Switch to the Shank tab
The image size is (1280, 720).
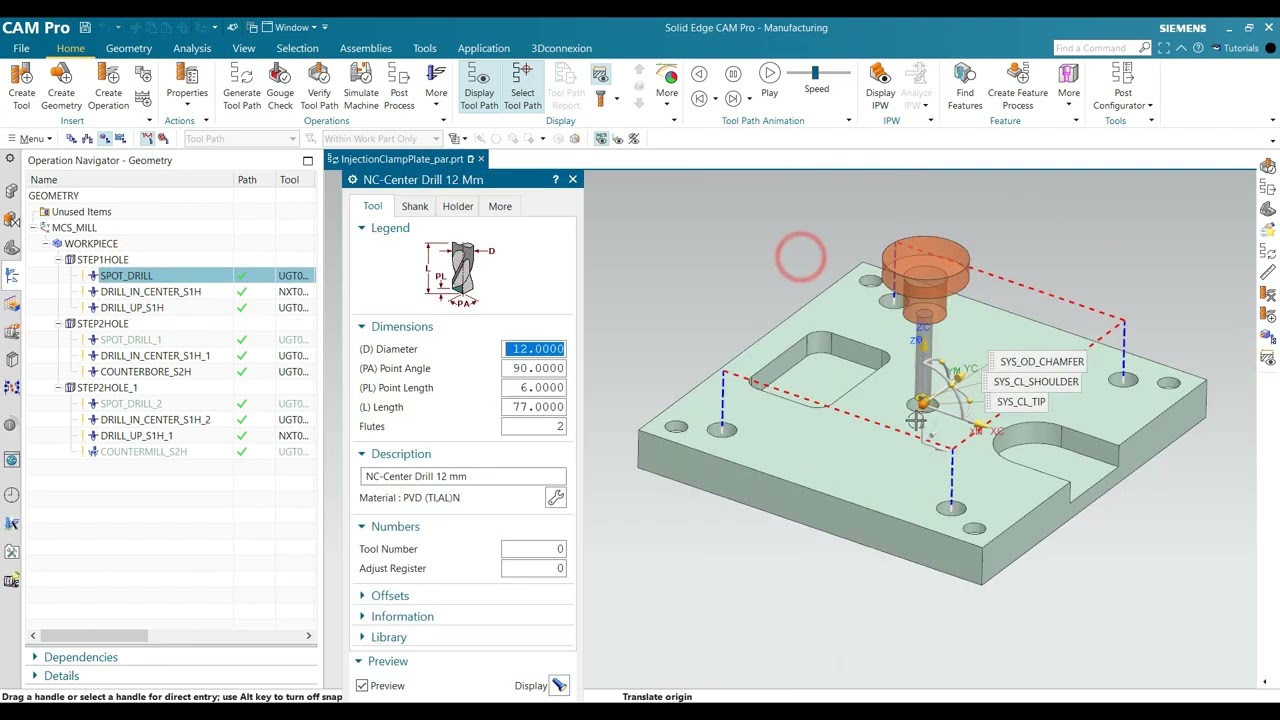[415, 206]
